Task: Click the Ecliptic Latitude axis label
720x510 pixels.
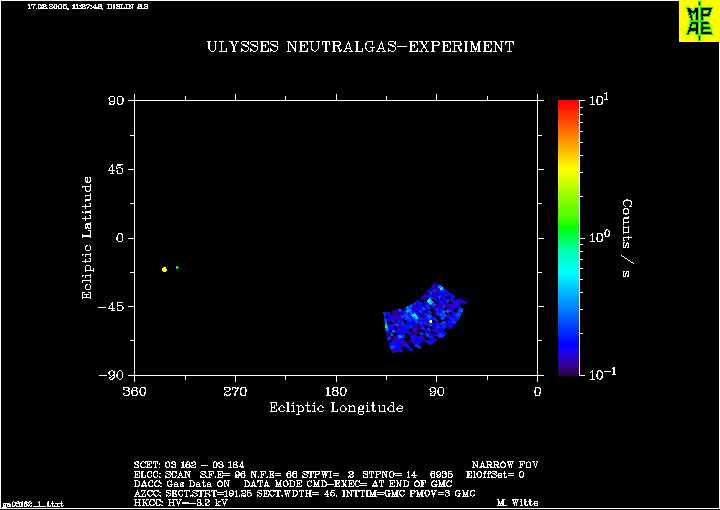Action: (x=87, y=238)
